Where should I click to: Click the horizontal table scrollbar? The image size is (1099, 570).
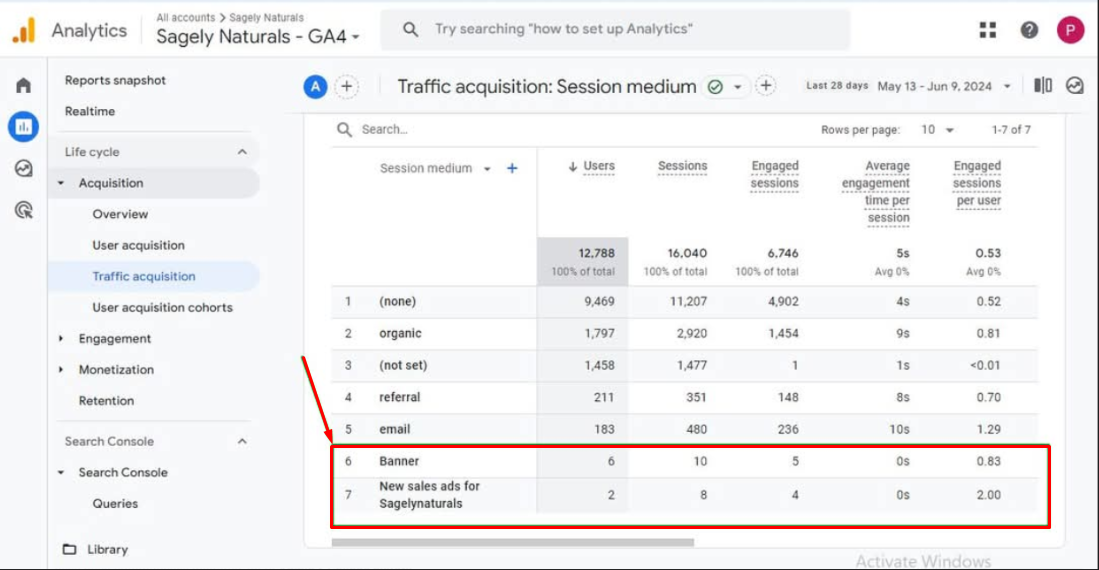tap(512, 542)
